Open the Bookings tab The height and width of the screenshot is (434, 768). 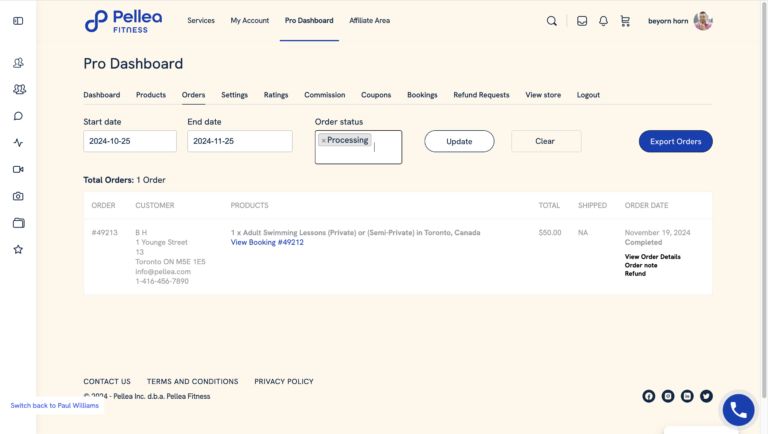422,95
